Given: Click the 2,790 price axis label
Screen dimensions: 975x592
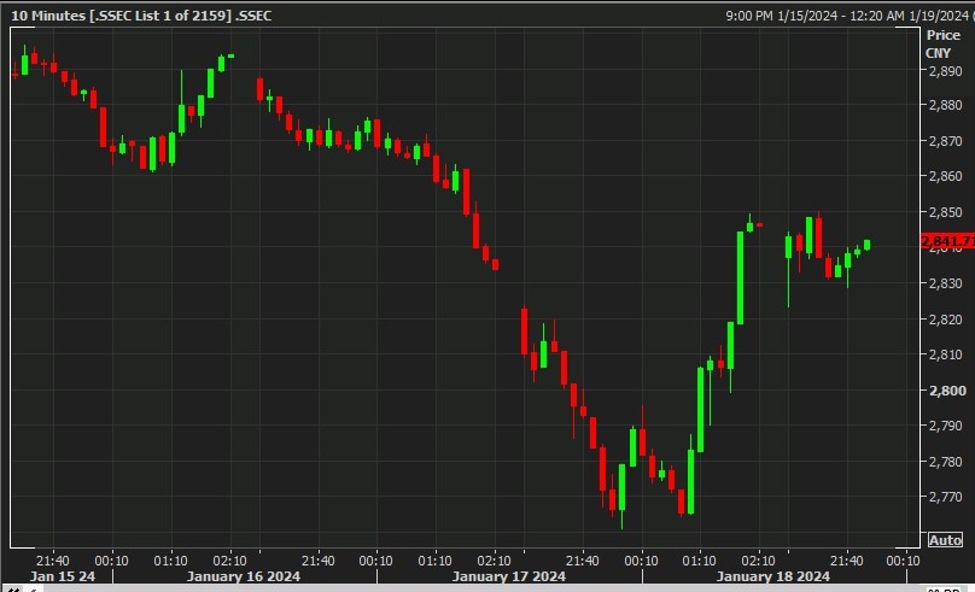Looking at the screenshot, I should point(946,426).
